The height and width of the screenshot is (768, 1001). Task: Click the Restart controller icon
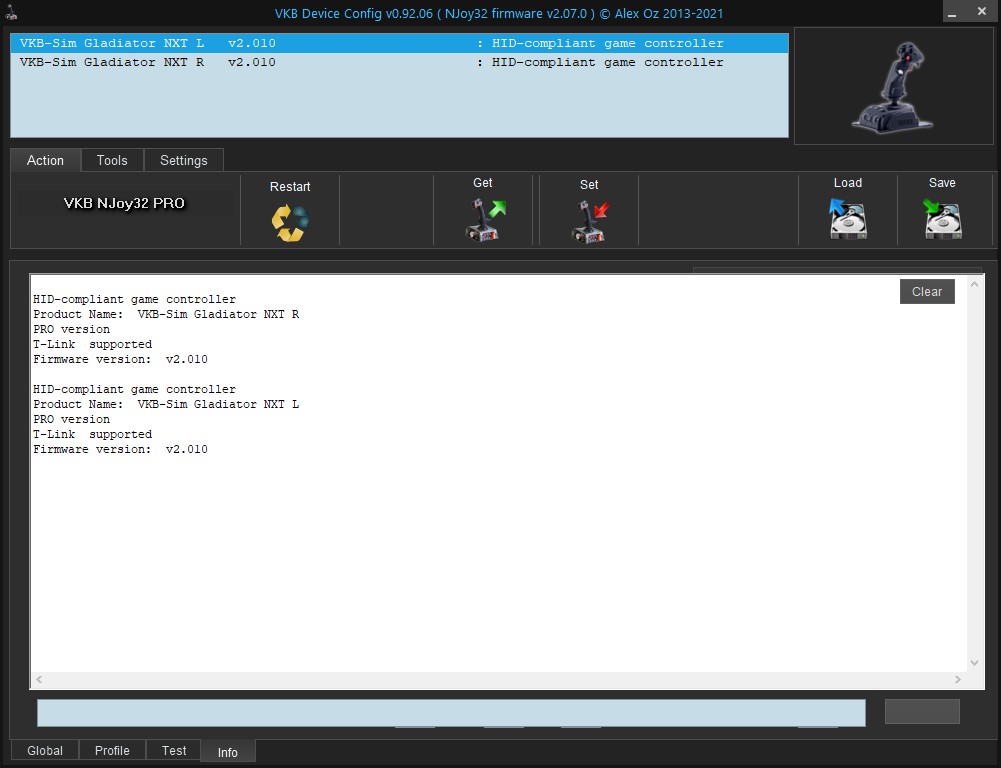click(x=290, y=222)
